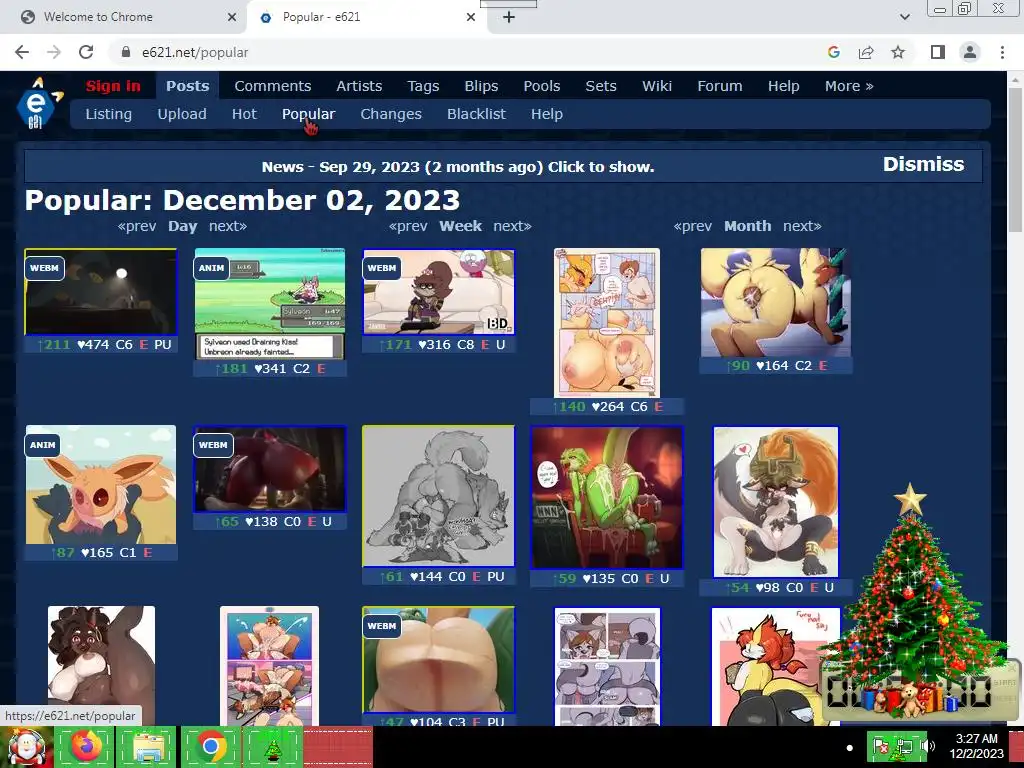Open the Tags page
The width and height of the screenshot is (1024, 768).
[423, 86]
